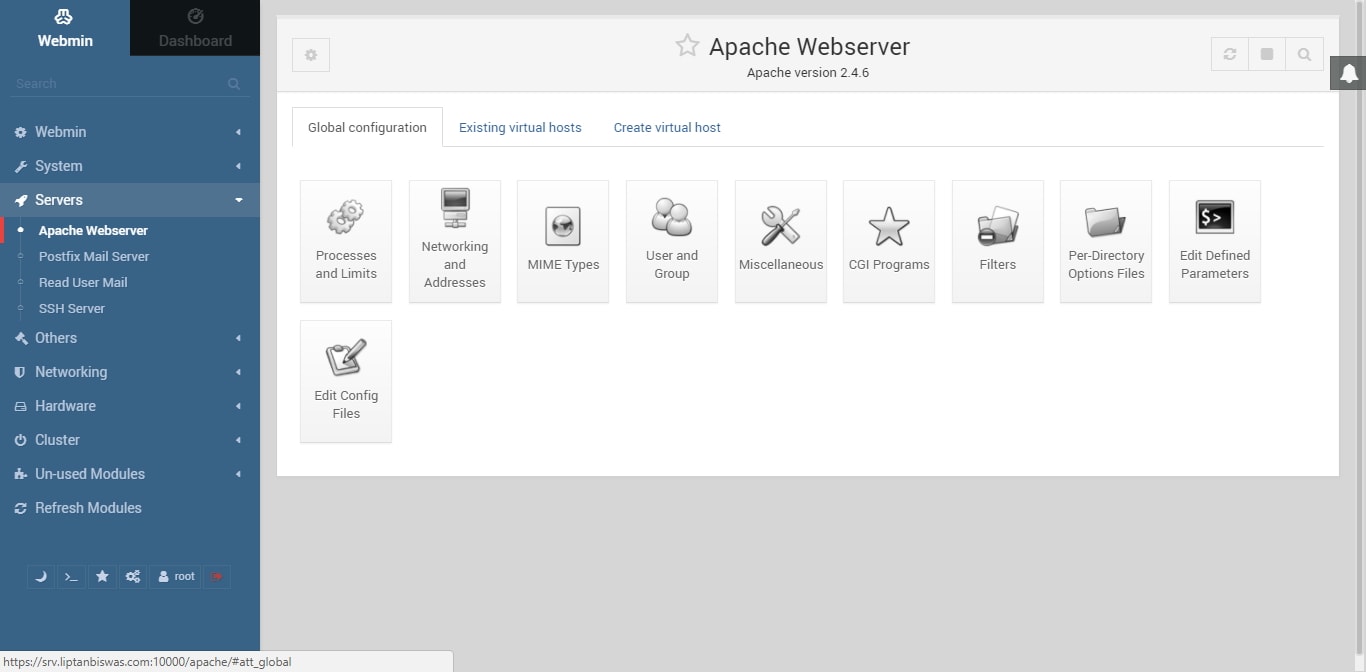1366x672 pixels.
Task: Expand Cluster menu category
Action: pos(130,440)
